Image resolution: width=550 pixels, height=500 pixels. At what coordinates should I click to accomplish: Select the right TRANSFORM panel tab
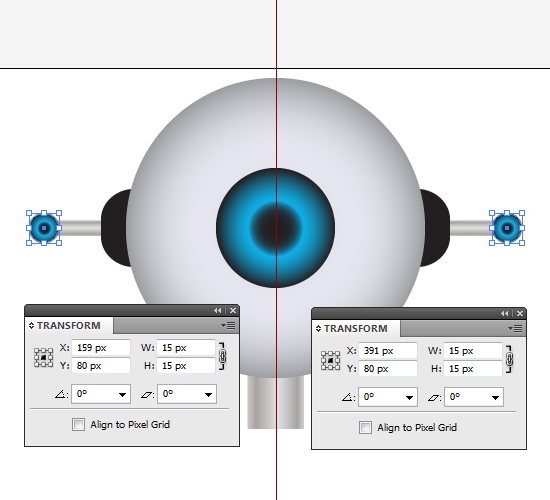click(x=356, y=328)
